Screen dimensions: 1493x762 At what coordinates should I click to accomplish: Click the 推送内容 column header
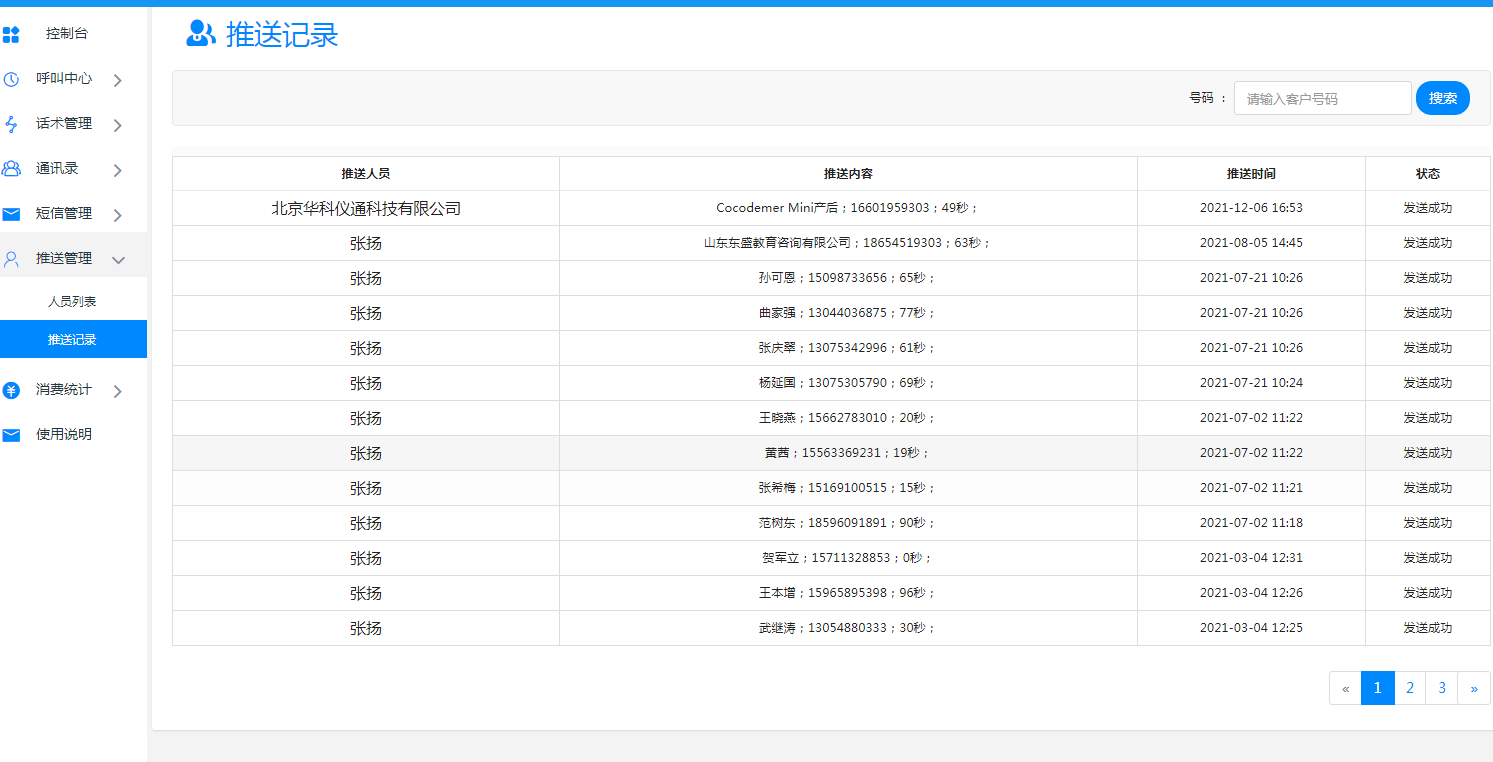[848, 174]
